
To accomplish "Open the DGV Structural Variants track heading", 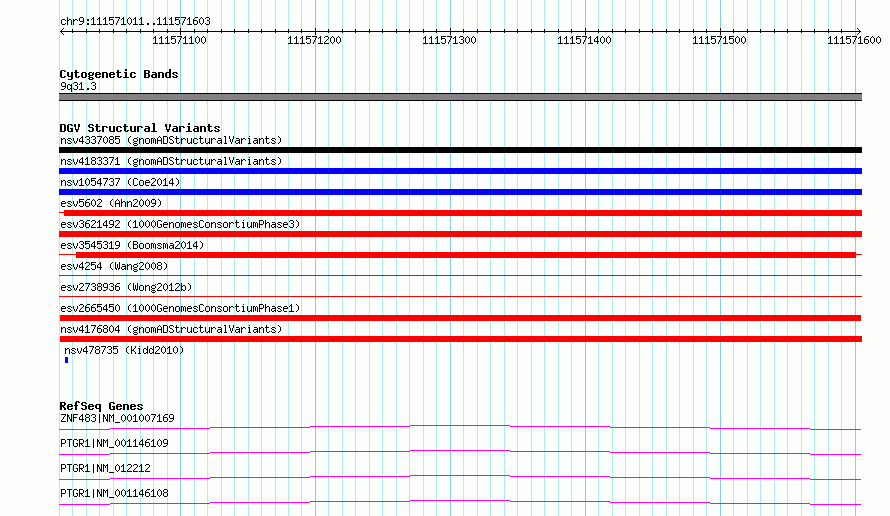I will [x=140, y=128].
